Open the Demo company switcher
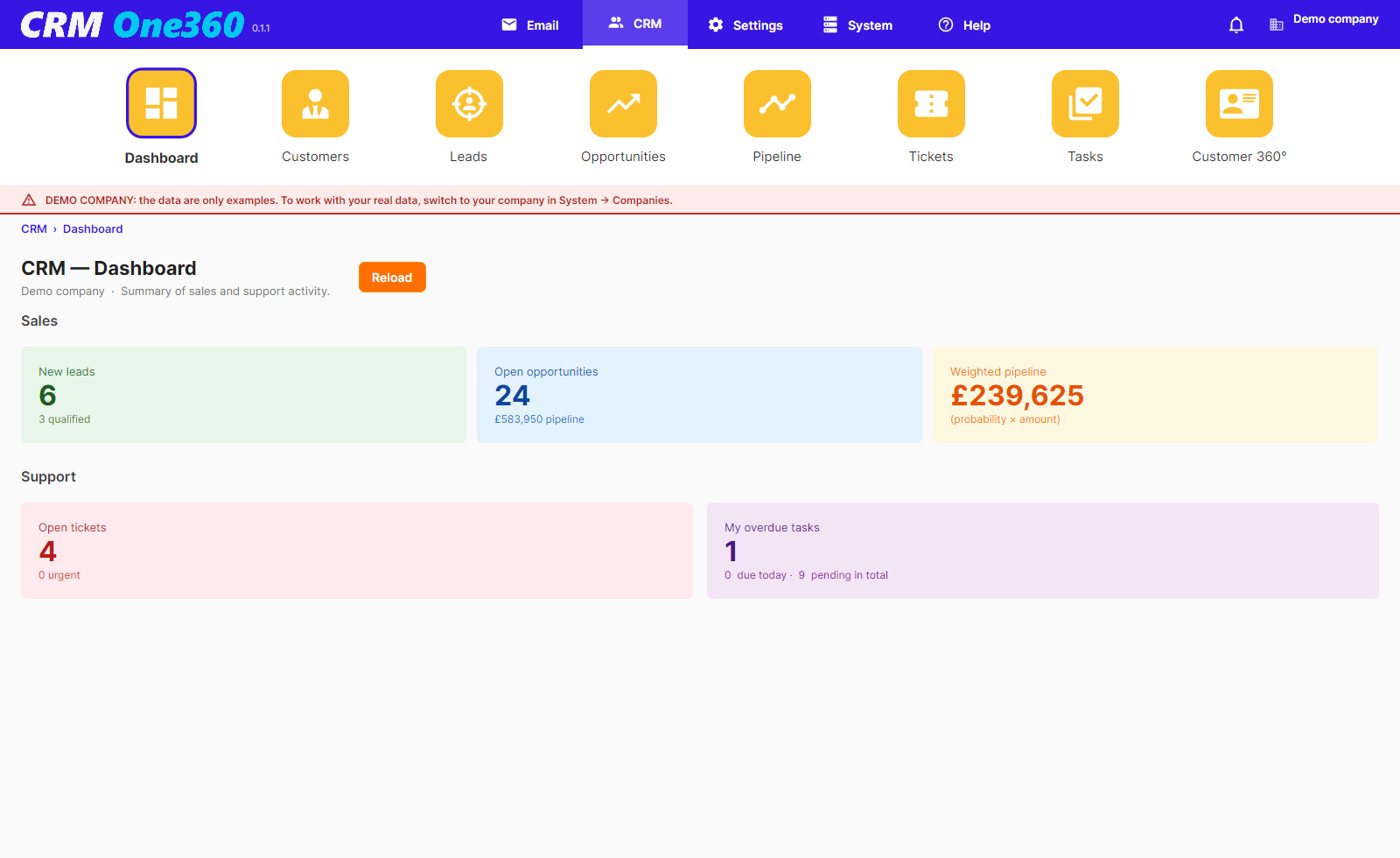Screen dimensions: 1400x858 (x=1336, y=19)
